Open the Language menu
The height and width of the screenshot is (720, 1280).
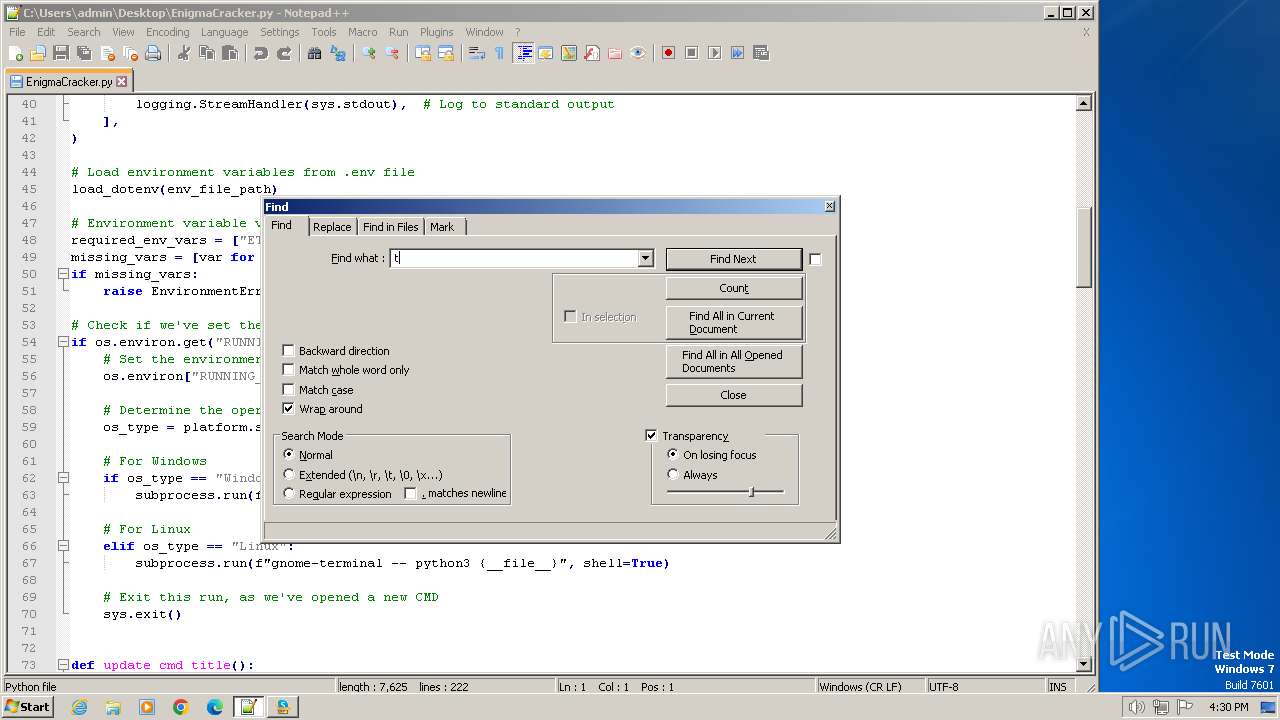pos(224,32)
